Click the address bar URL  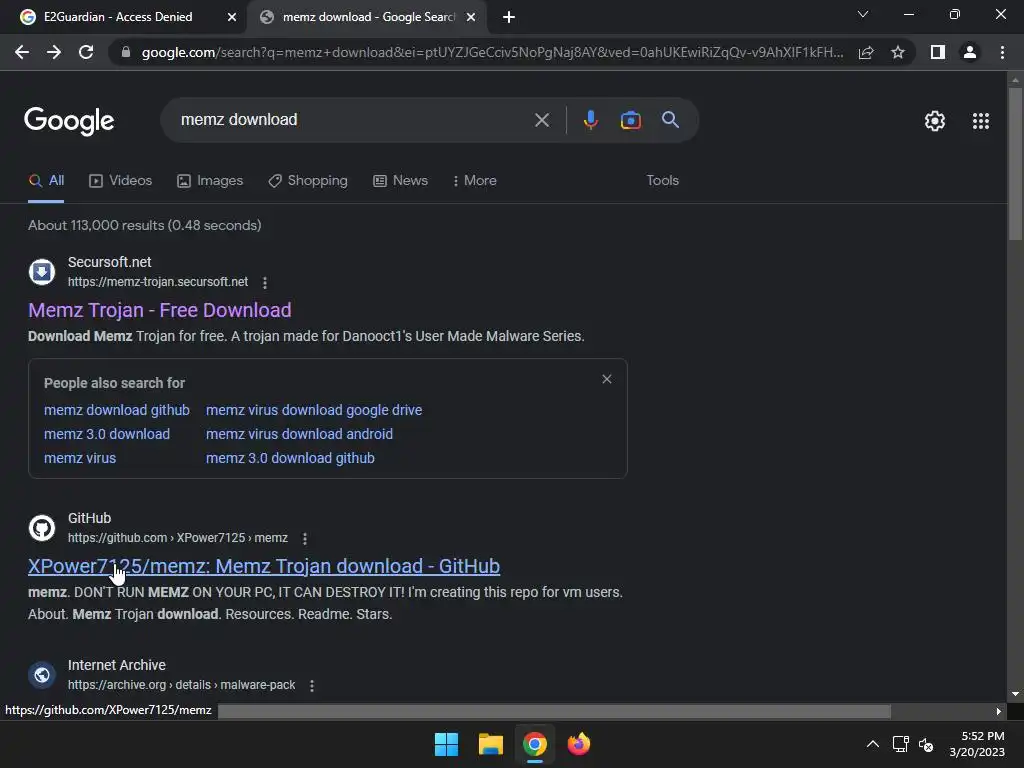[x=492, y=52]
